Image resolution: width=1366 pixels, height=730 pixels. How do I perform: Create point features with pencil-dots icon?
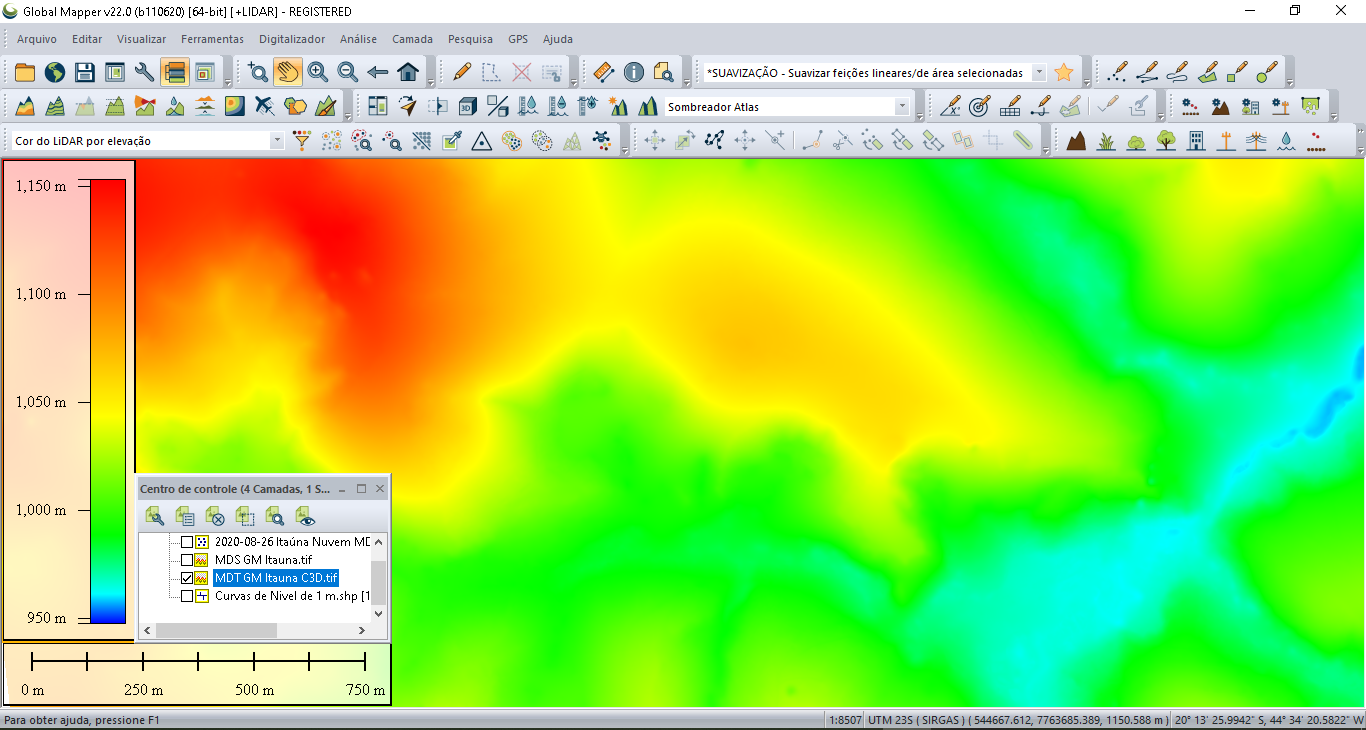pyautogui.click(x=1118, y=72)
